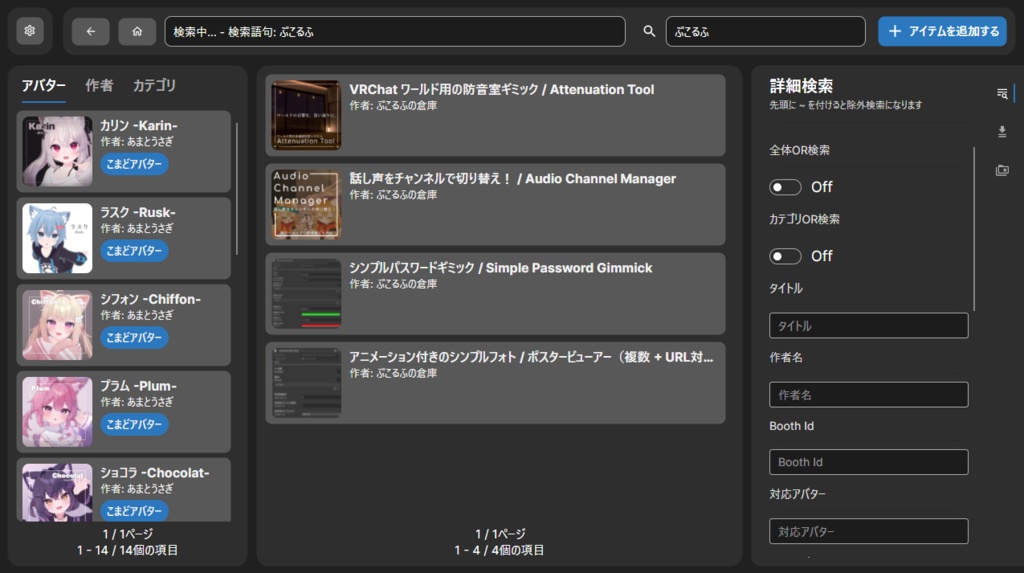Click こまどアバター tag under ラスク -Rusk-
Image resolution: width=1024 pixels, height=573 pixels.
pos(134,251)
